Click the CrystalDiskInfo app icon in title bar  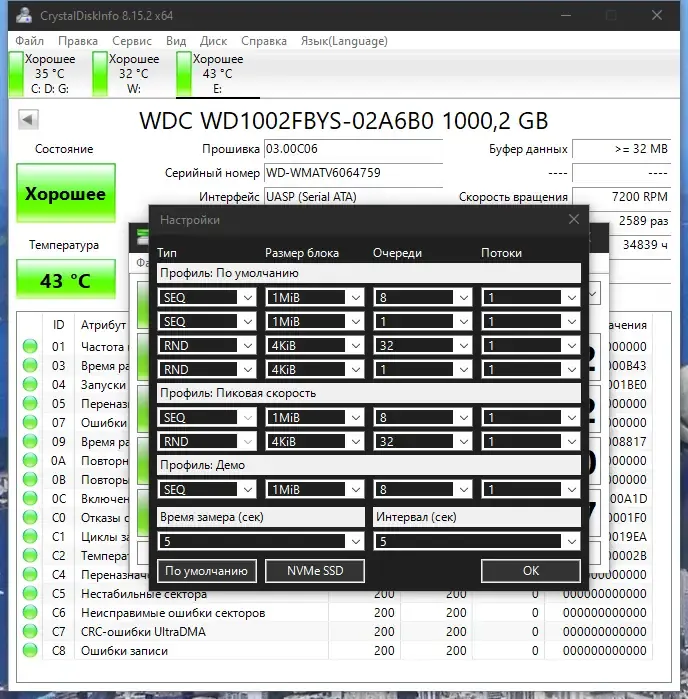(24, 15)
